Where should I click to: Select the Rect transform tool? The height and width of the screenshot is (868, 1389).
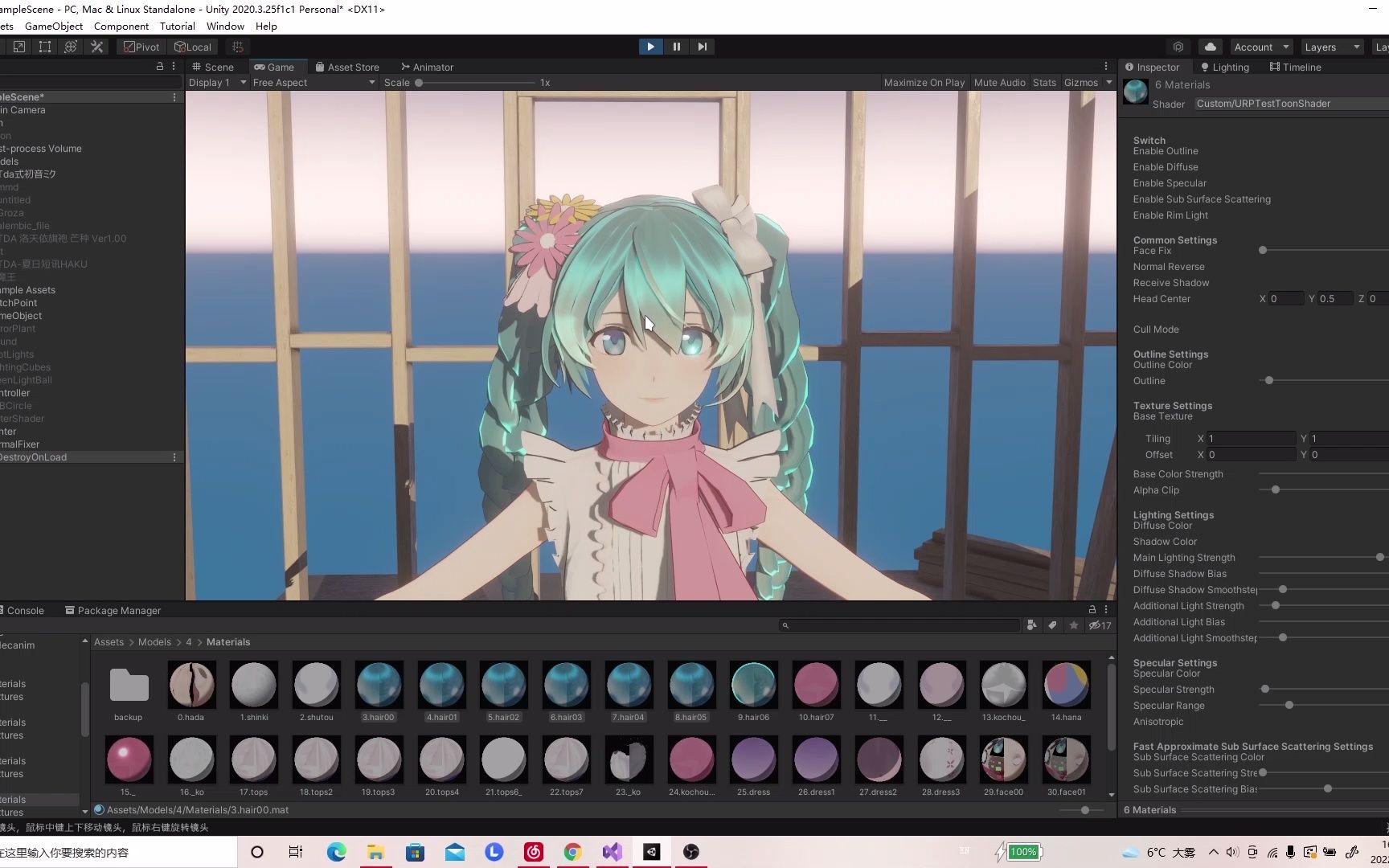45,47
